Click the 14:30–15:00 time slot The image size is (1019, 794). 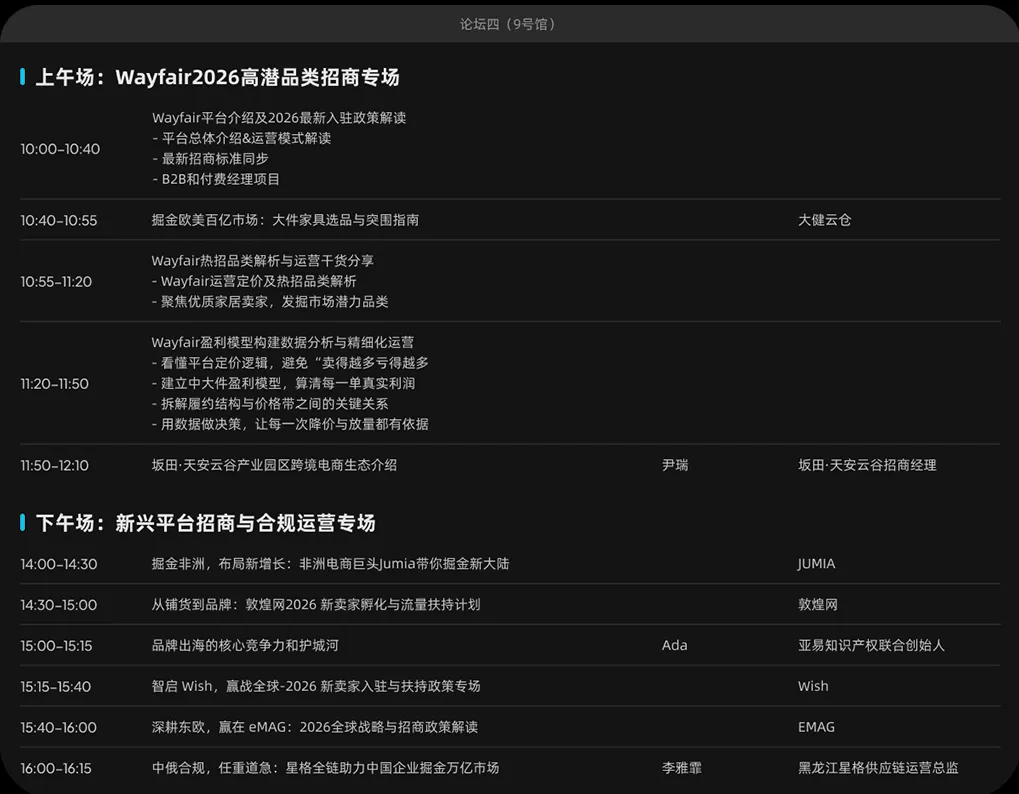(58, 605)
